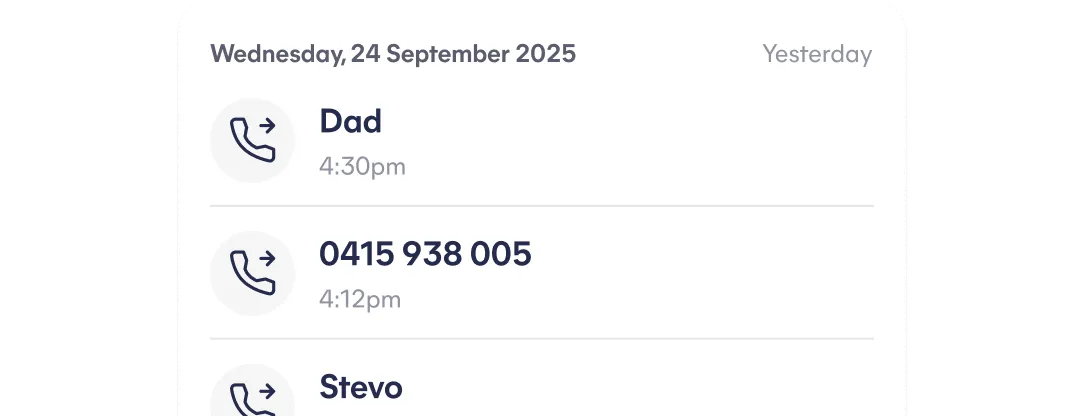Click the handset in the 0415 938 005 call icon

point(248,276)
